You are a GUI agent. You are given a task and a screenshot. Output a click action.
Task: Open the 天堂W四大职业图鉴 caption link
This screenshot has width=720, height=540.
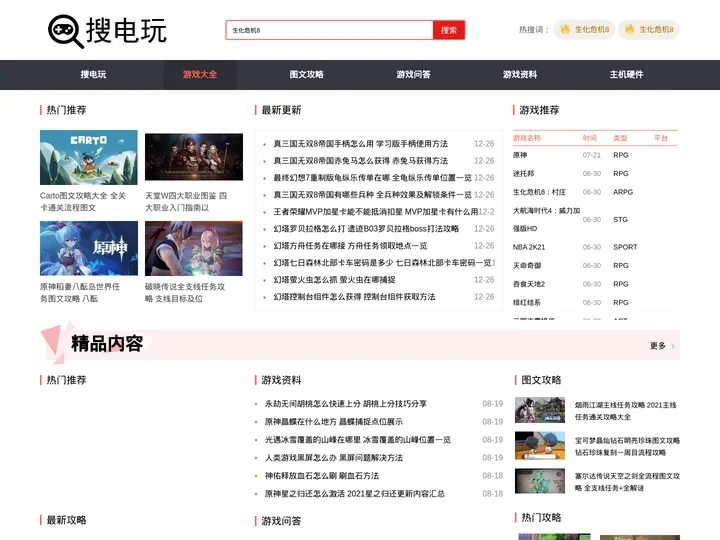(186, 202)
